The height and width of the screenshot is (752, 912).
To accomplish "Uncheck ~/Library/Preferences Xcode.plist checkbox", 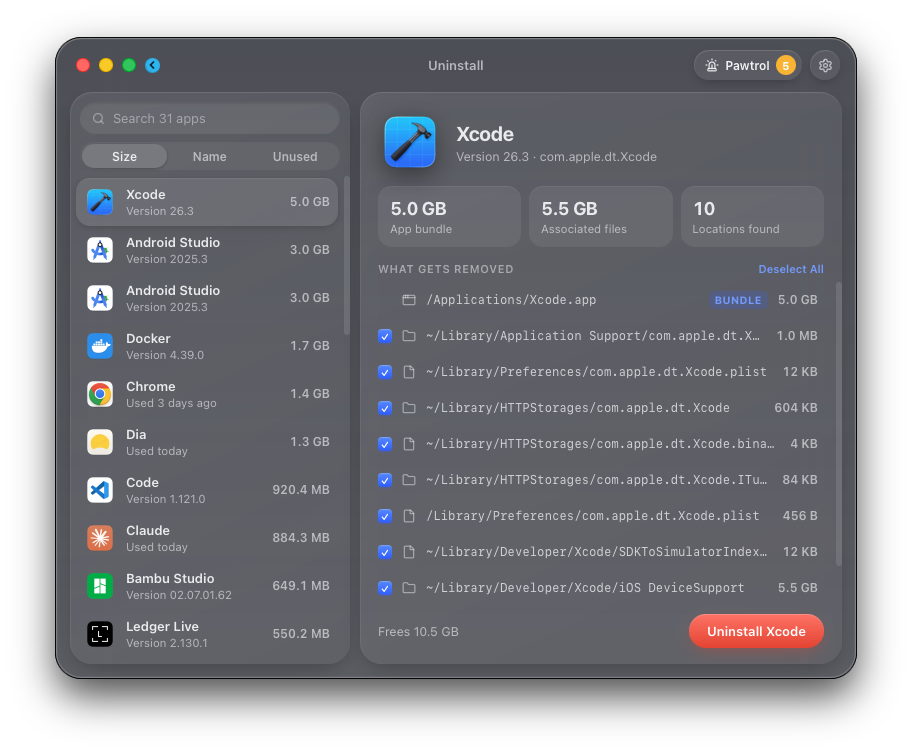I will pos(385,372).
